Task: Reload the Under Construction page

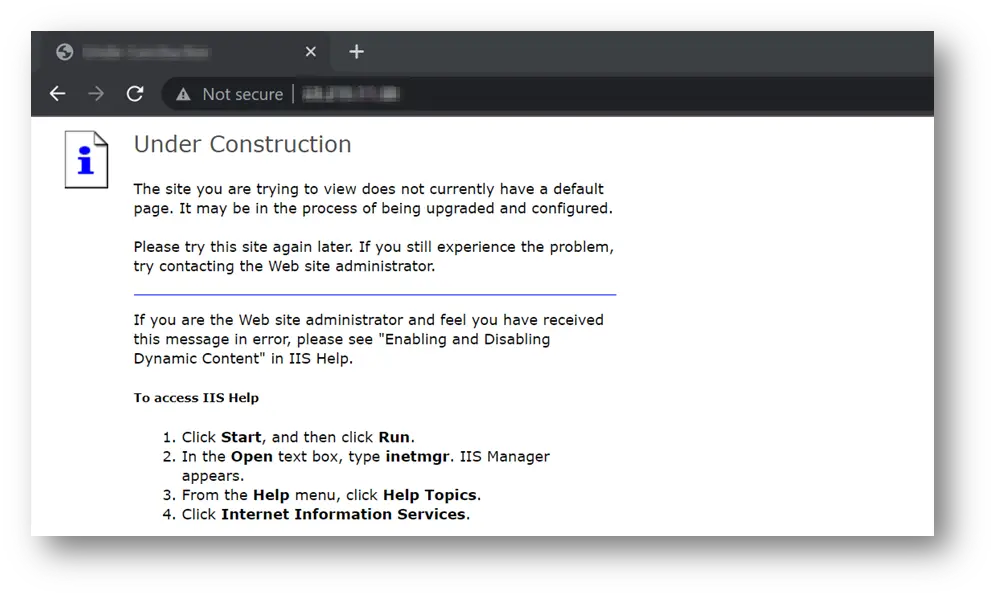Action: click(x=135, y=94)
